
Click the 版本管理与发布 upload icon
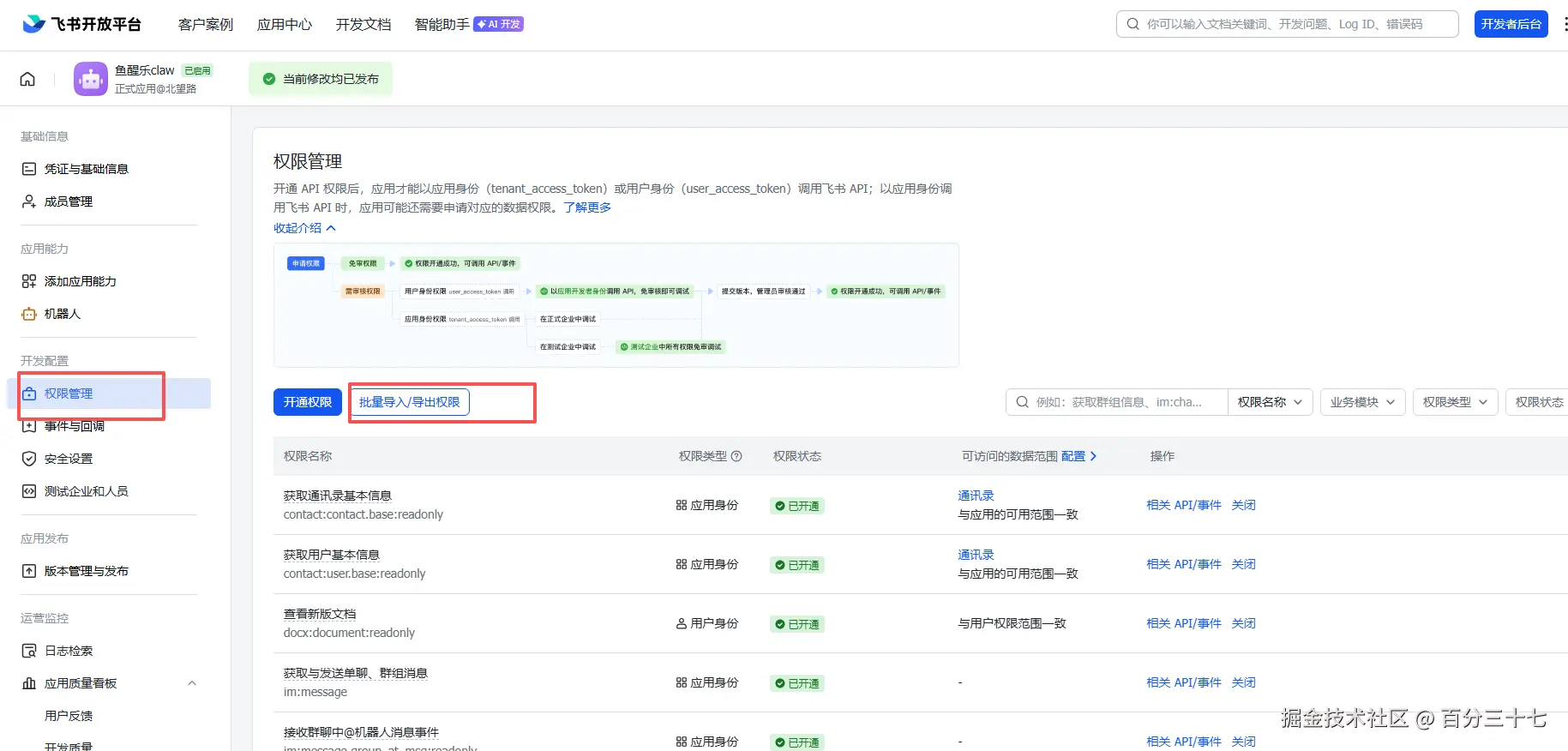[29, 571]
